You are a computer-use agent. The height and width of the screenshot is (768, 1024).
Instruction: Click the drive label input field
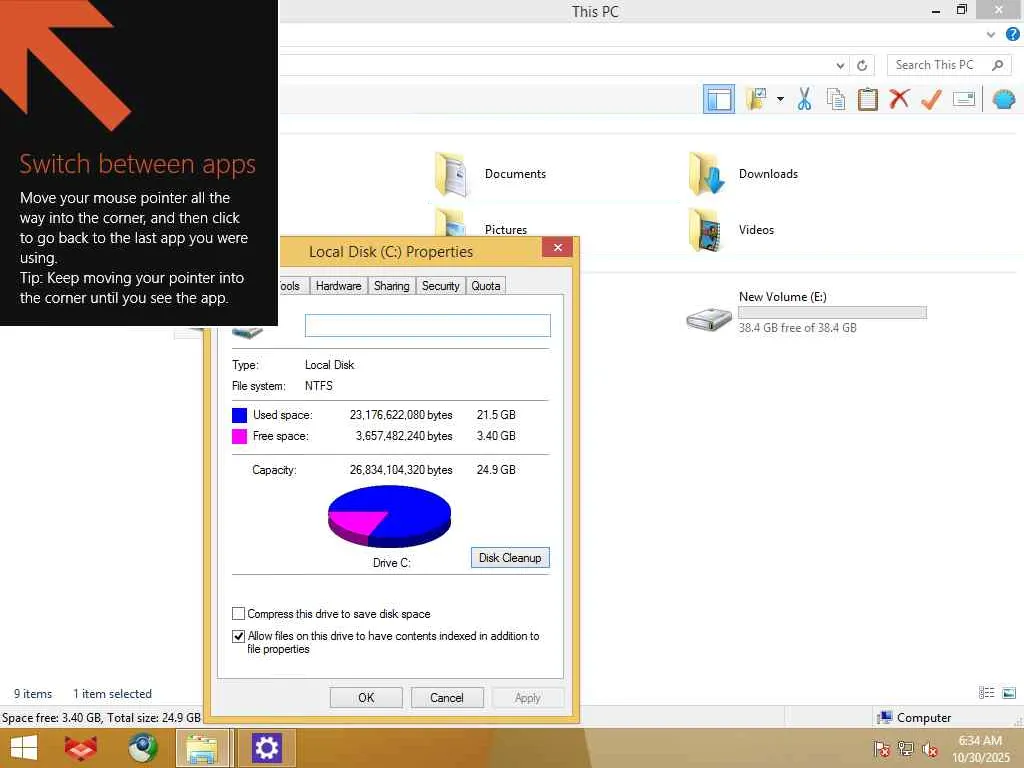click(428, 326)
